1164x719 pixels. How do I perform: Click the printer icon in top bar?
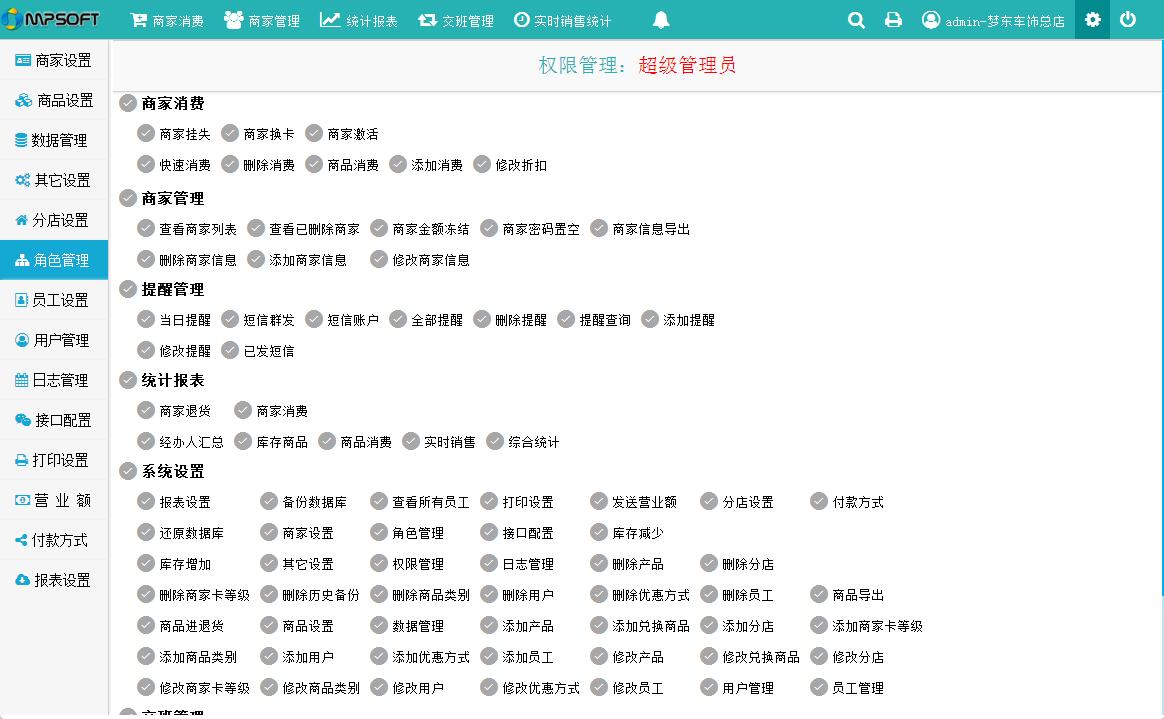(x=893, y=20)
